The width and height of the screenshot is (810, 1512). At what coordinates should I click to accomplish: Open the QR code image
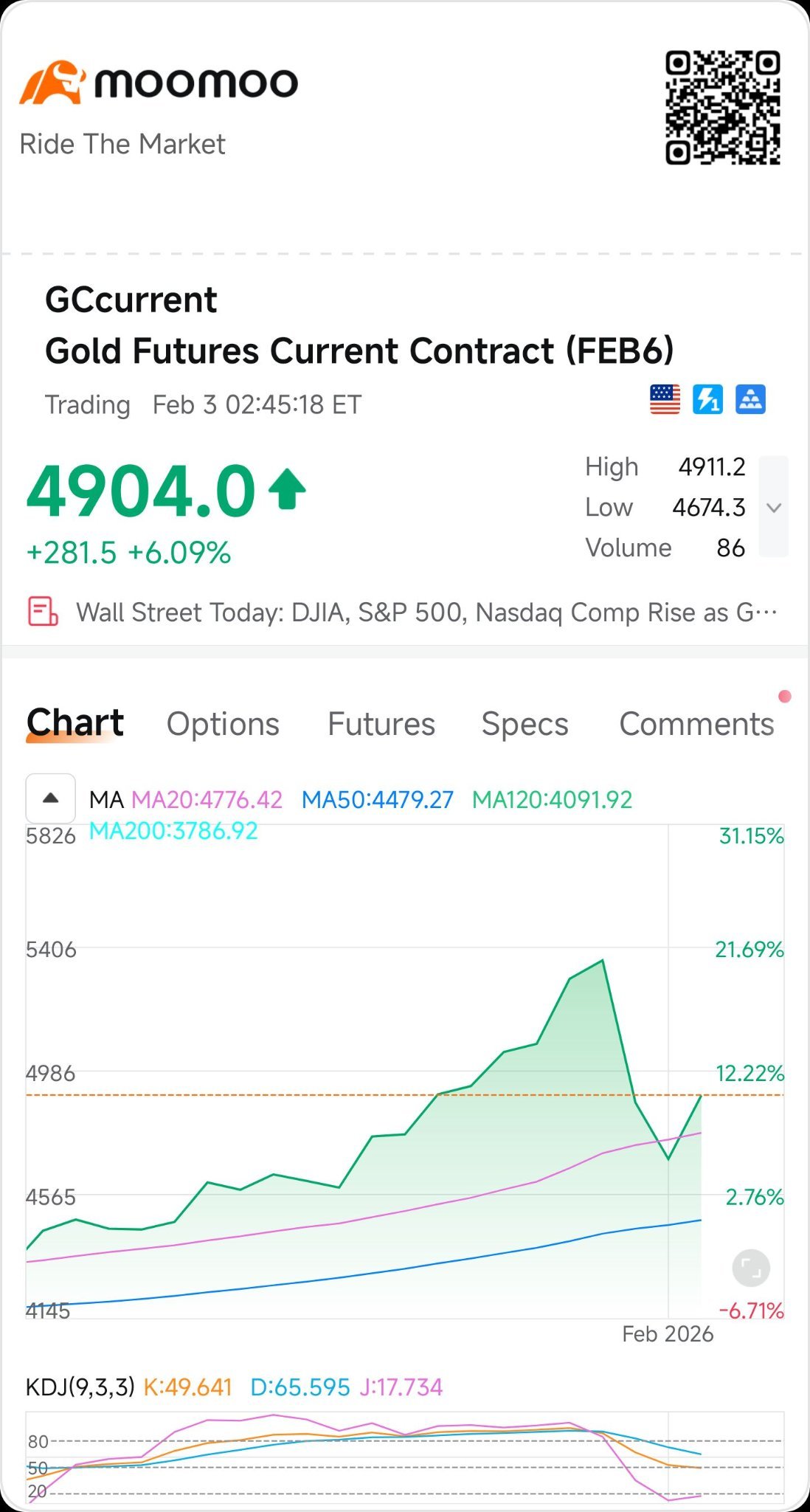723,108
